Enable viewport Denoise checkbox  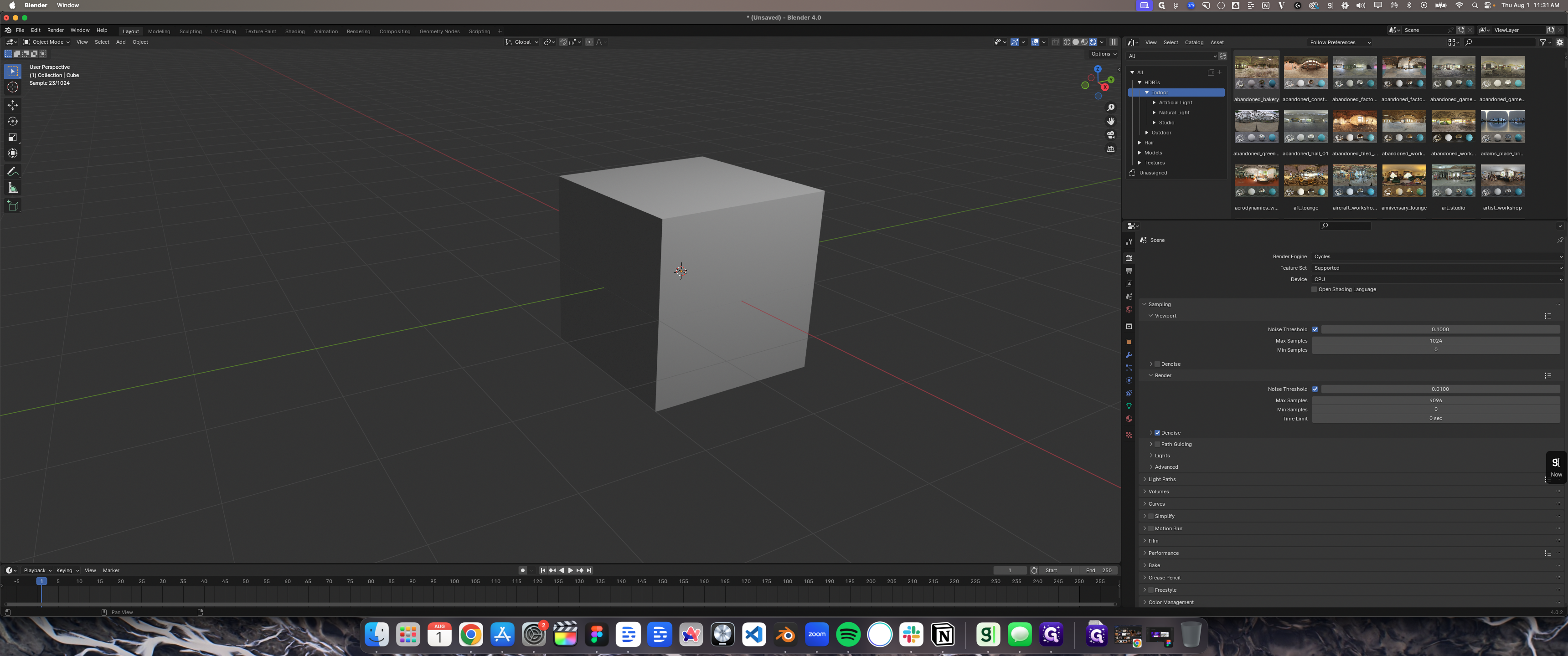(x=1157, y=364)
